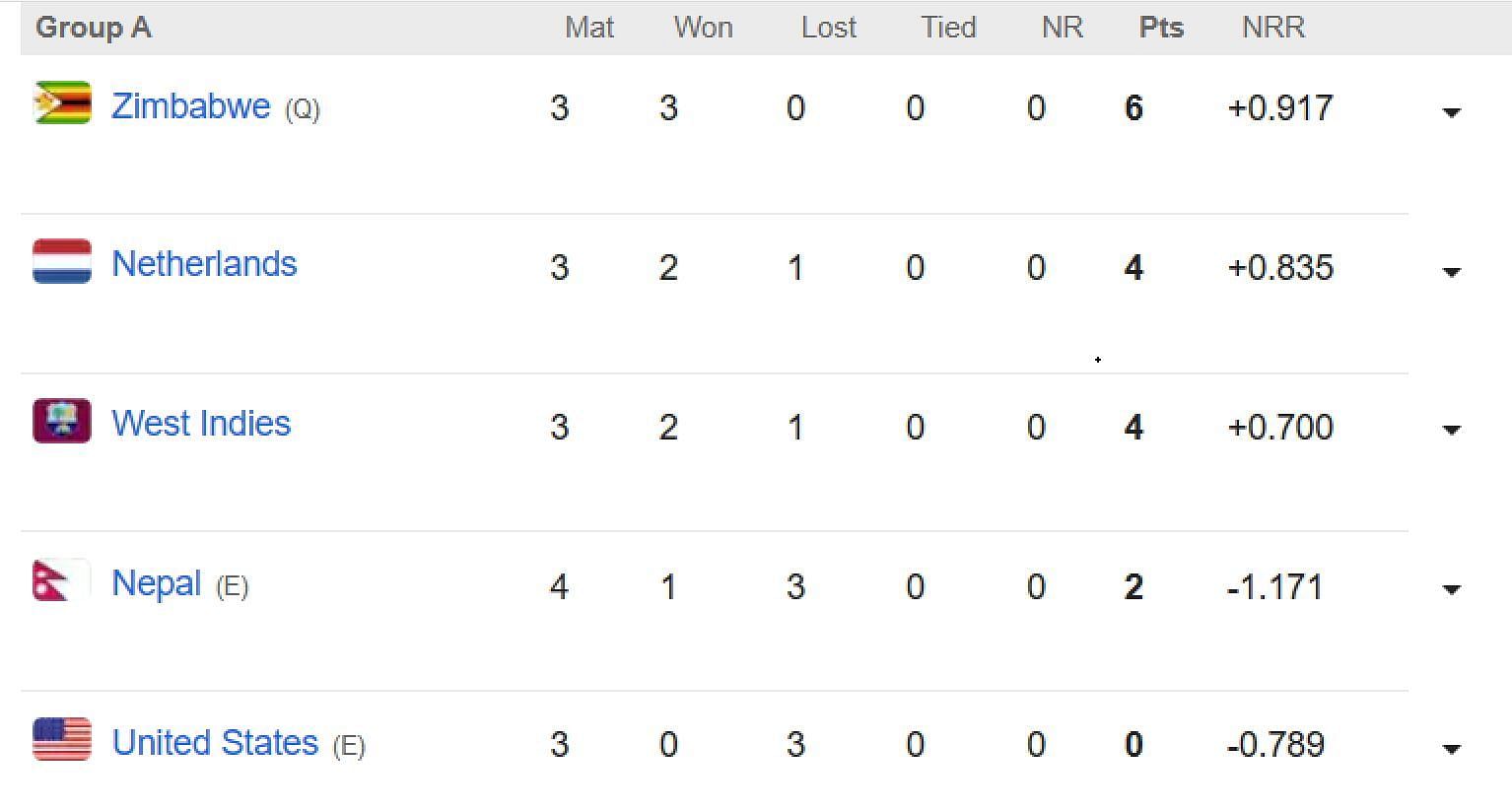Open the Netherlands team link
This screenshot has width=1512, height=811.
click(204, 264)
